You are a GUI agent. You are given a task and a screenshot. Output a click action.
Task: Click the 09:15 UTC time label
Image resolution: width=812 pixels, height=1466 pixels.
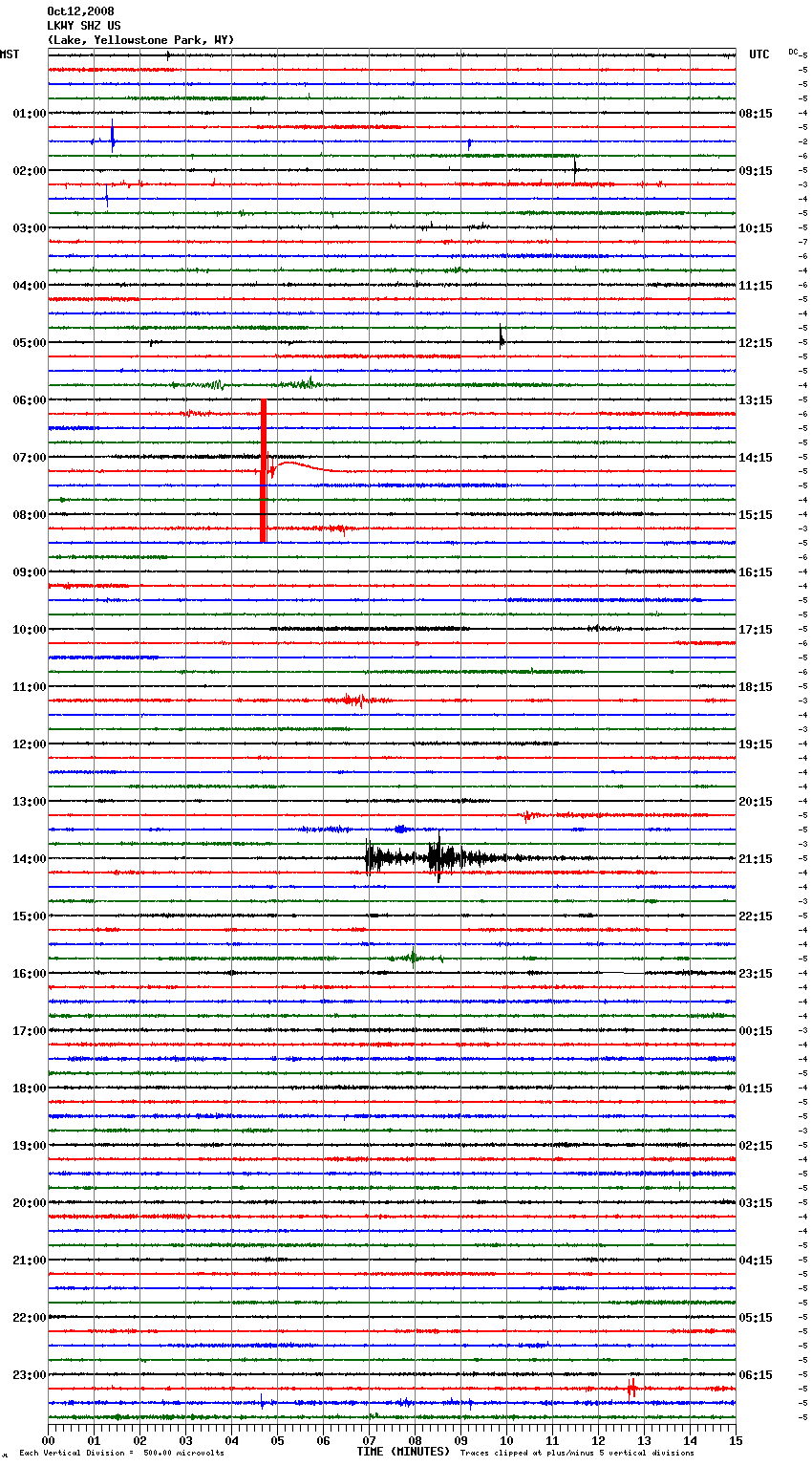[756, 171]
